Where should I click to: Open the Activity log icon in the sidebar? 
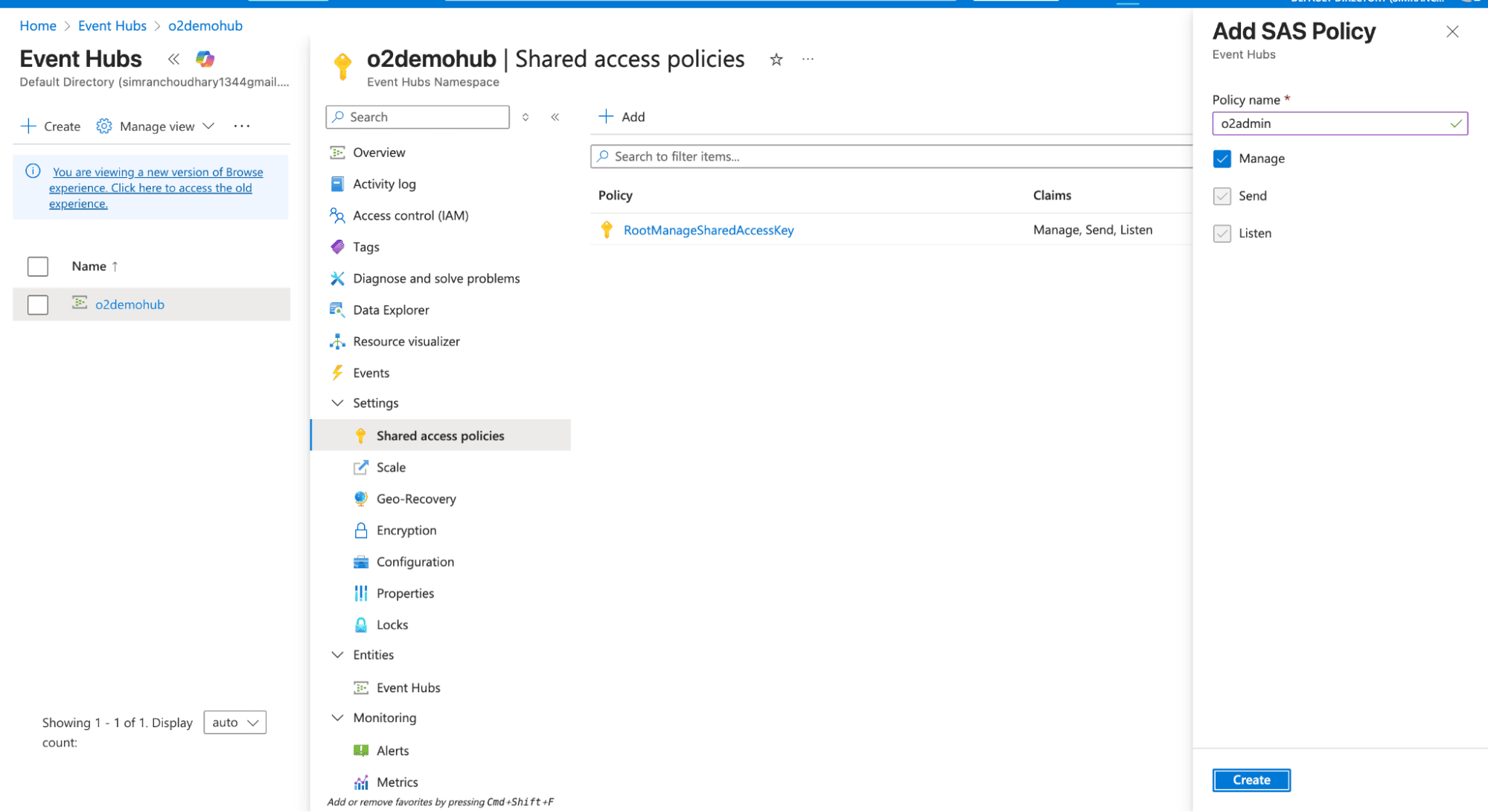pyautogui.click(x=384, y=184)
